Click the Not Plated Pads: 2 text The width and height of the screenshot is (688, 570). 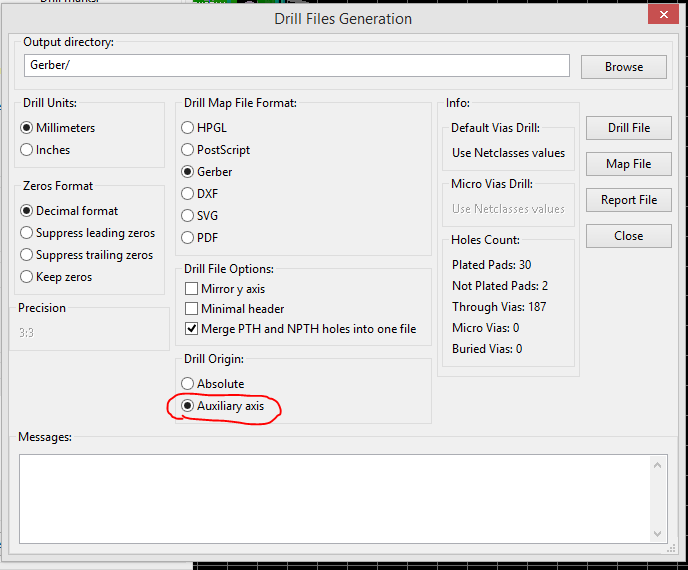(x=500, y=286)
